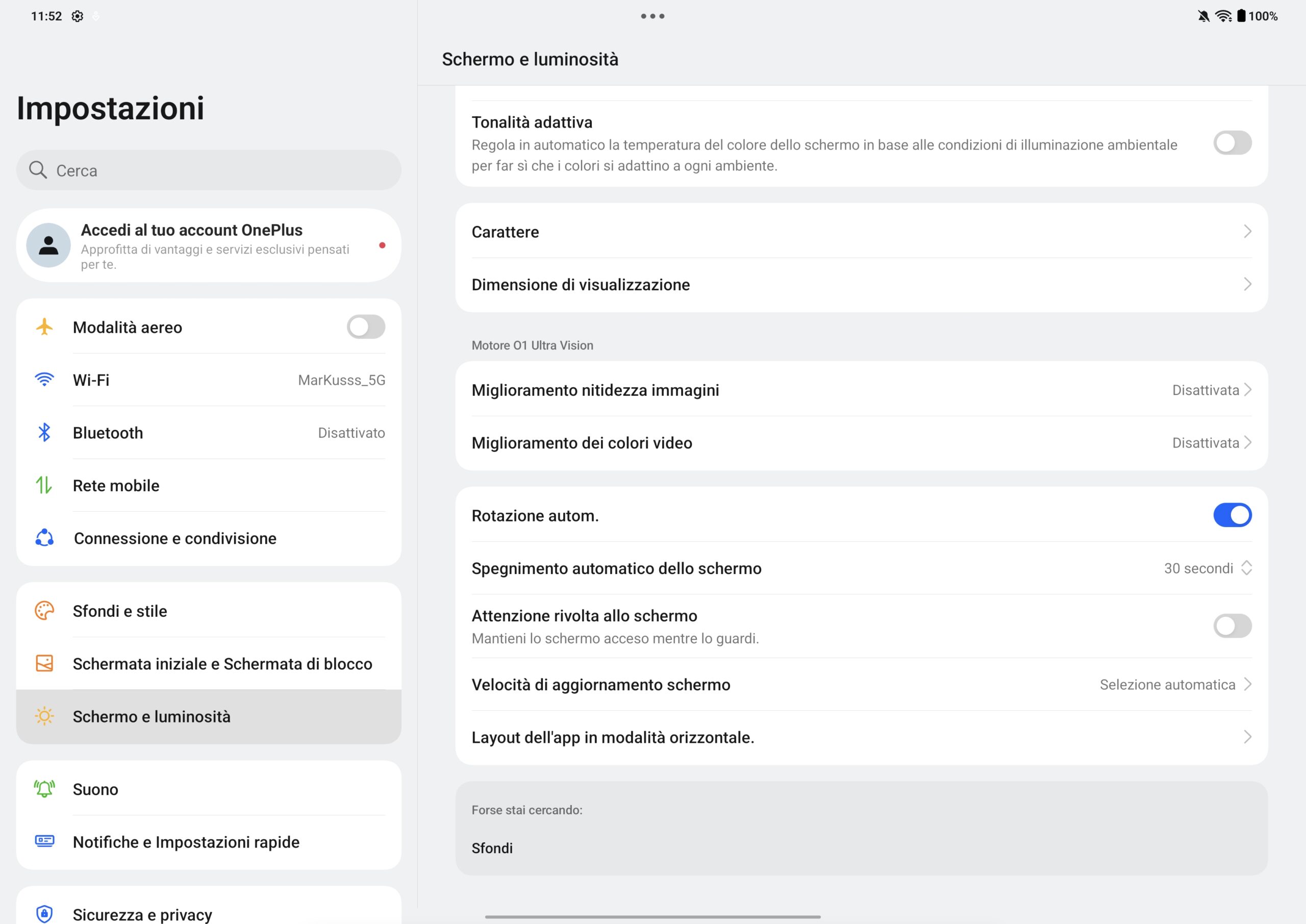Disable Rotazione autom. switch
Screen dimensions: 1306x924
point(1232,515)
